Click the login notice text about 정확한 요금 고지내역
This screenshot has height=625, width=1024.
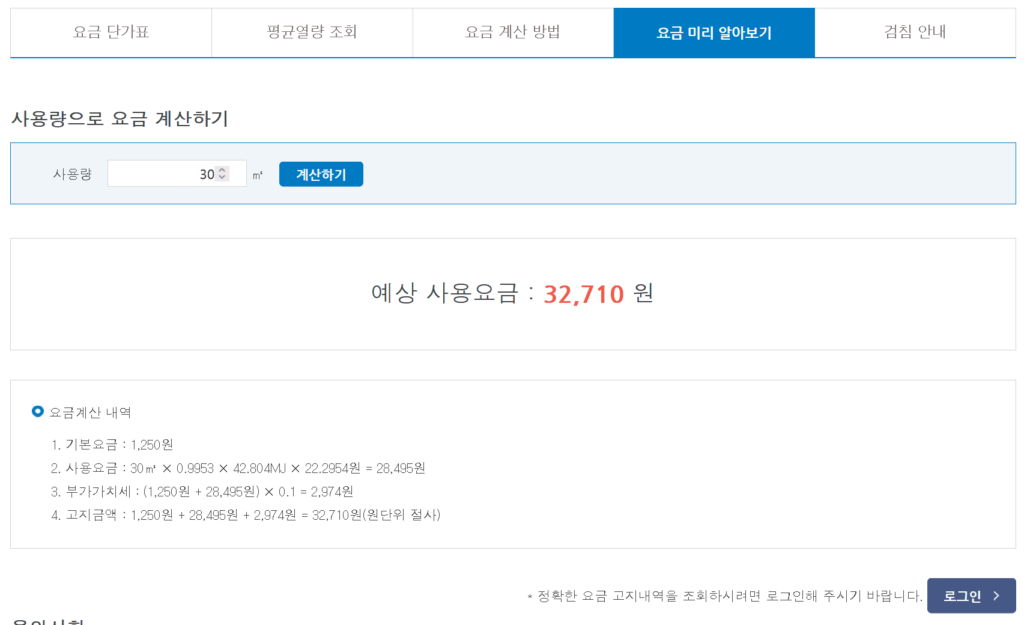tap(725, 596)
